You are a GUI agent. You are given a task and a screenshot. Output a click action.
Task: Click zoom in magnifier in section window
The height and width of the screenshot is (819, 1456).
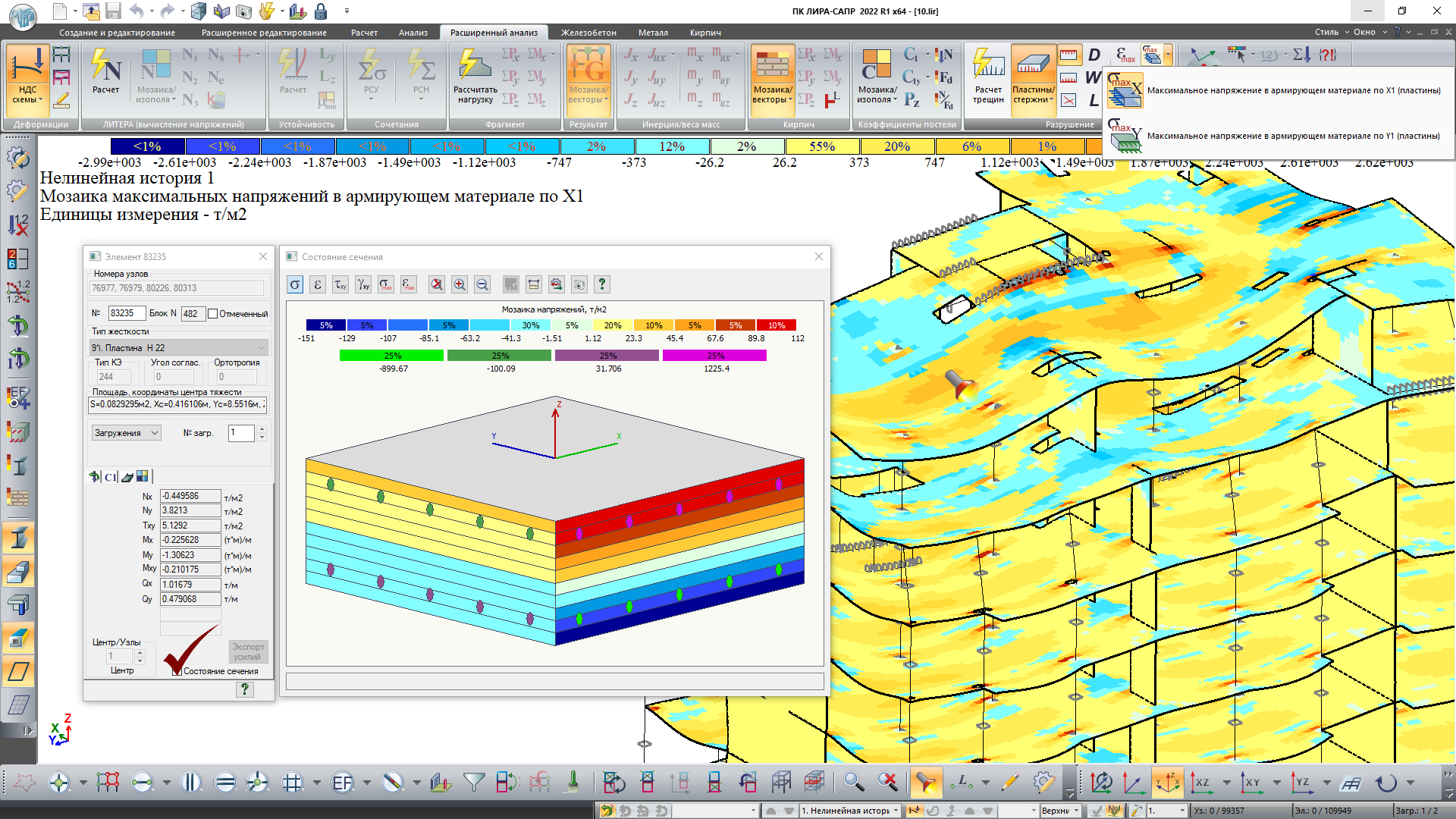point(460,284)
